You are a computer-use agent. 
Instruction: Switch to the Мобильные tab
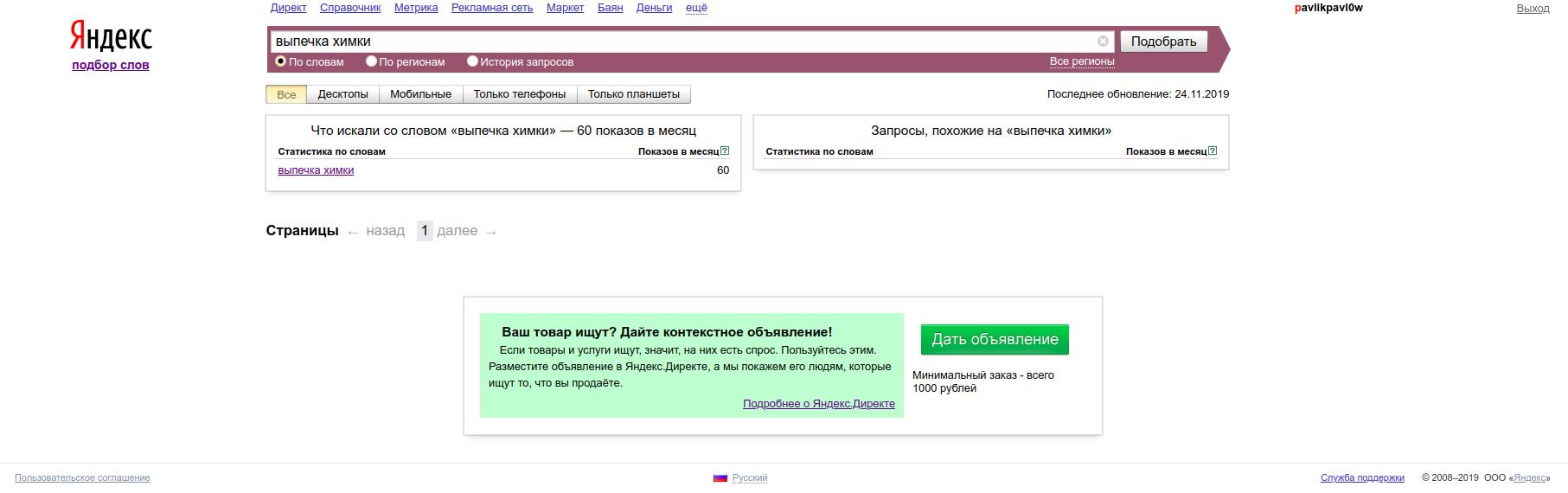(x=420, y=94)
